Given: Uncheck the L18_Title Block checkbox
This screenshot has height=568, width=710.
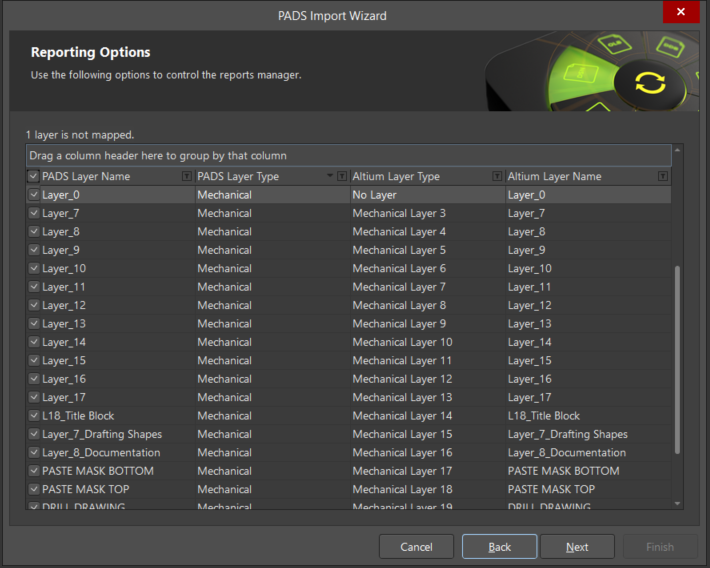Looking at the screenshot, I should (x=34, y=416).
